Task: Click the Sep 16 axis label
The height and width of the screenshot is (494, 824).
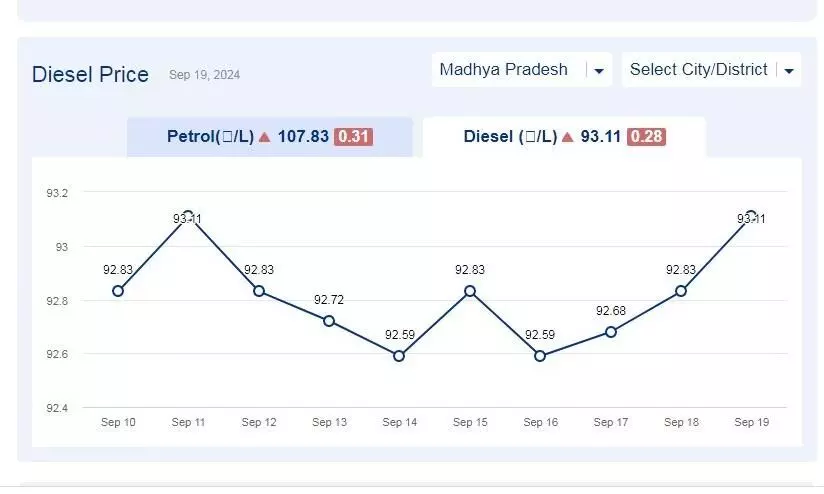Action: 540,422
